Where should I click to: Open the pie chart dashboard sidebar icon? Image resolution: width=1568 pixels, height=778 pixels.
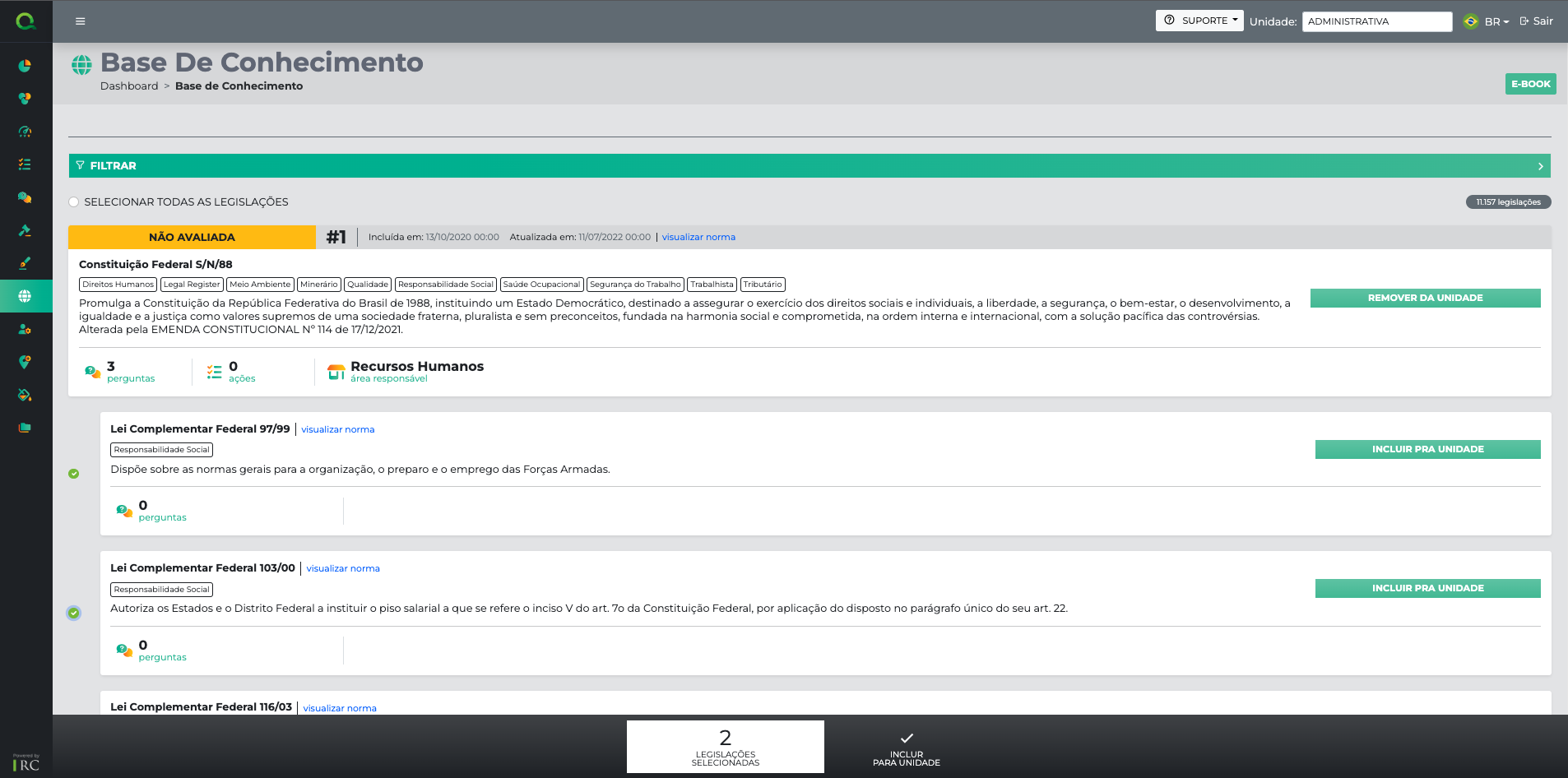click(x=25, y=66)
